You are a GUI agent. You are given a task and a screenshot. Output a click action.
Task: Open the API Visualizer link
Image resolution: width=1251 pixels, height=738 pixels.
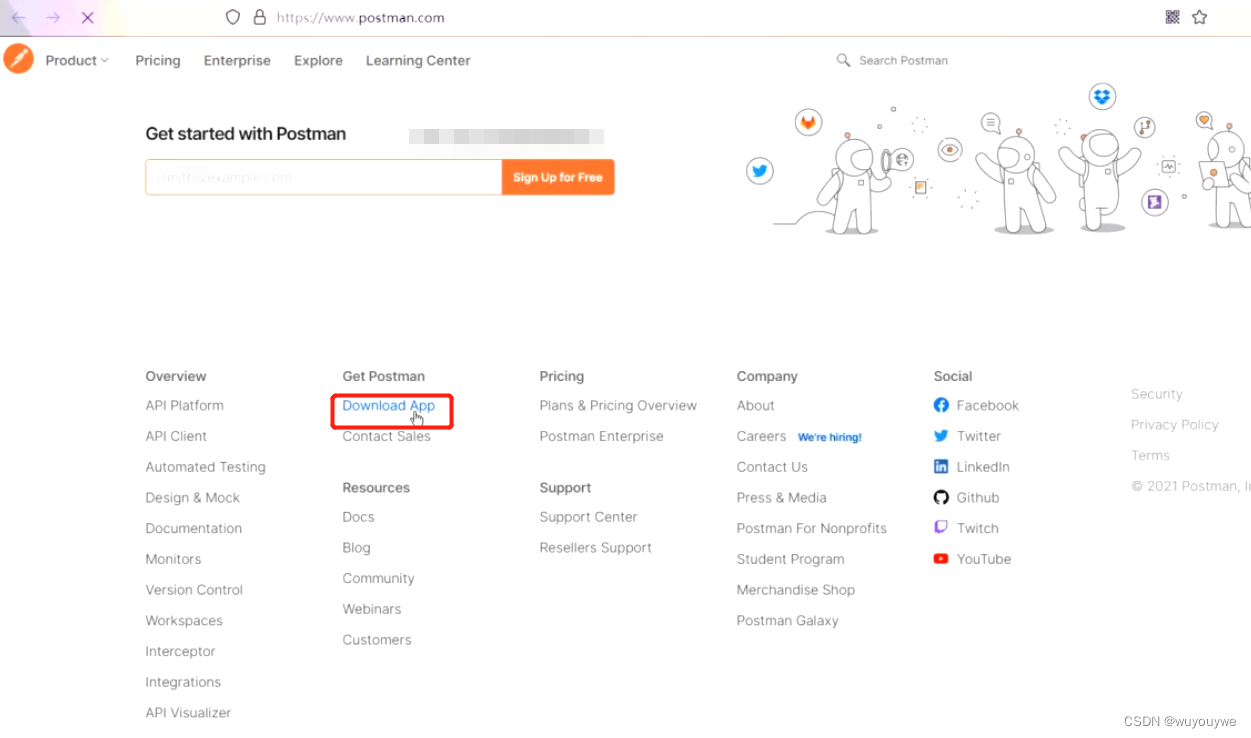[x=188, y=713]
